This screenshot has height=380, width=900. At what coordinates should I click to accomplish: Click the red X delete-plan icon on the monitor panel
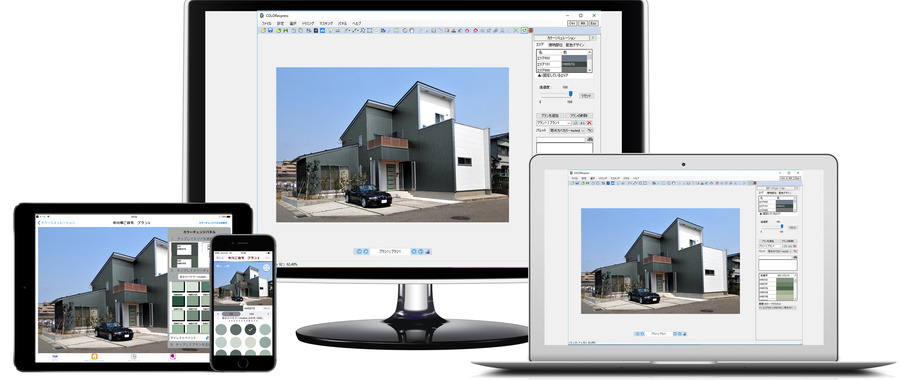click(x=589, y=123)
